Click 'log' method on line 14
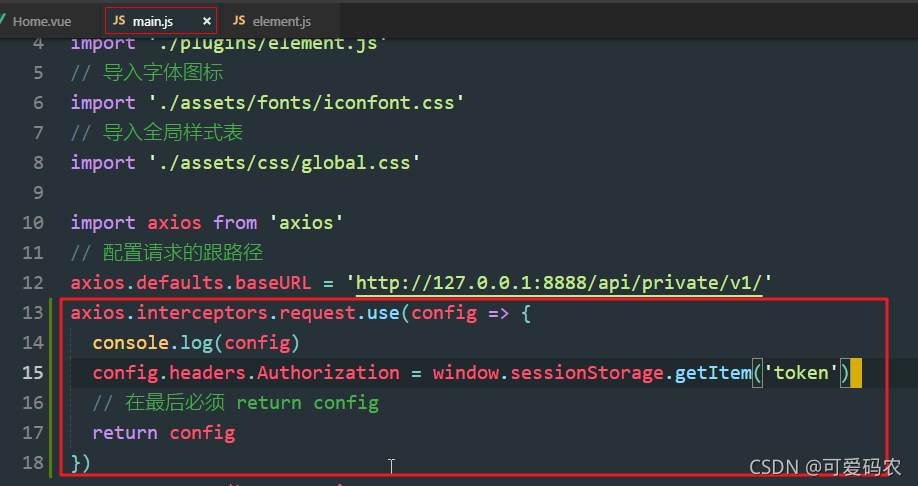Viewport: 918px width, 486px height. tap(196, 343)
